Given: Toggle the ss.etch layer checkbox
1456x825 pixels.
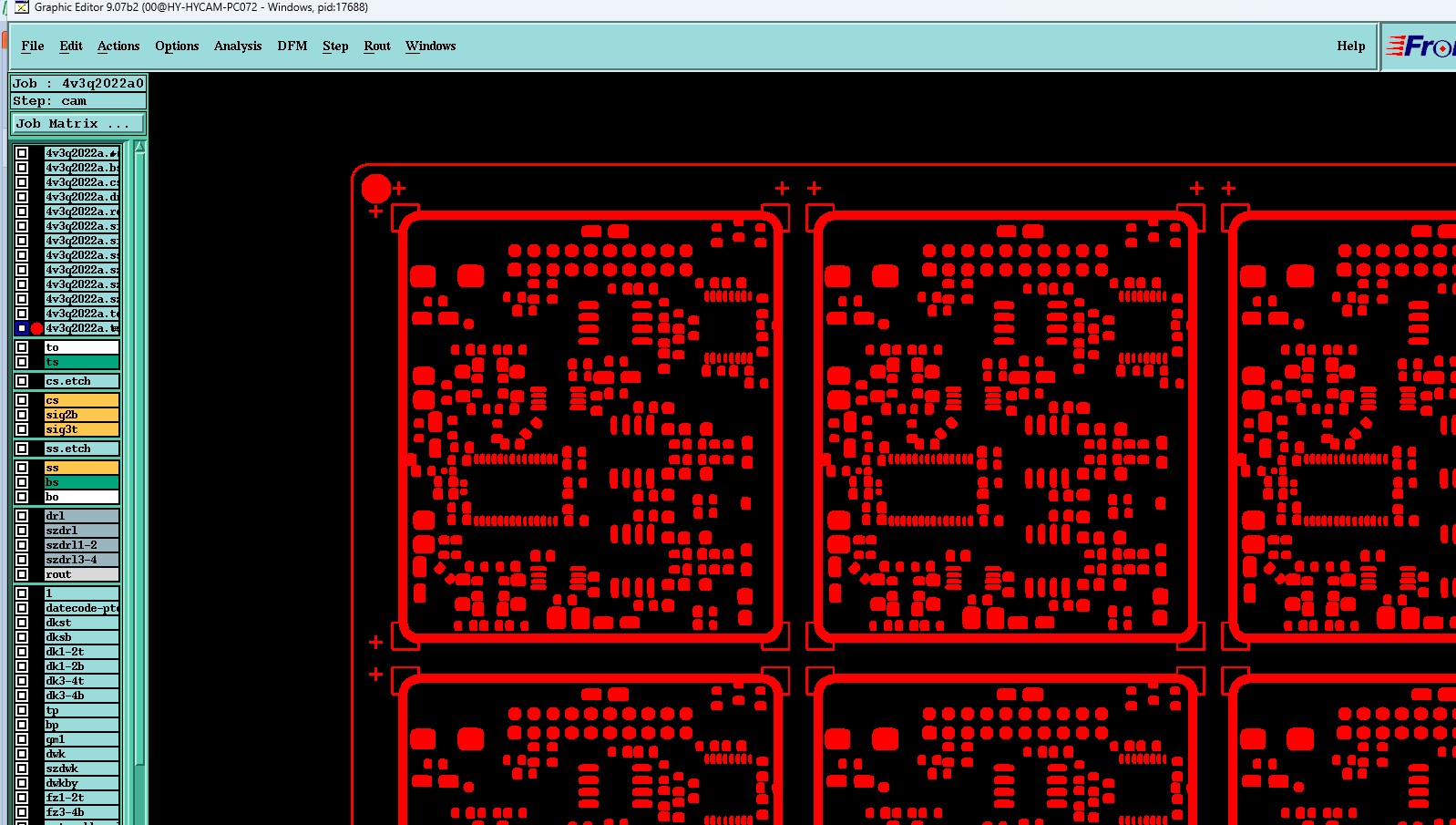Looking at the screenshot, I should (22, 449).
